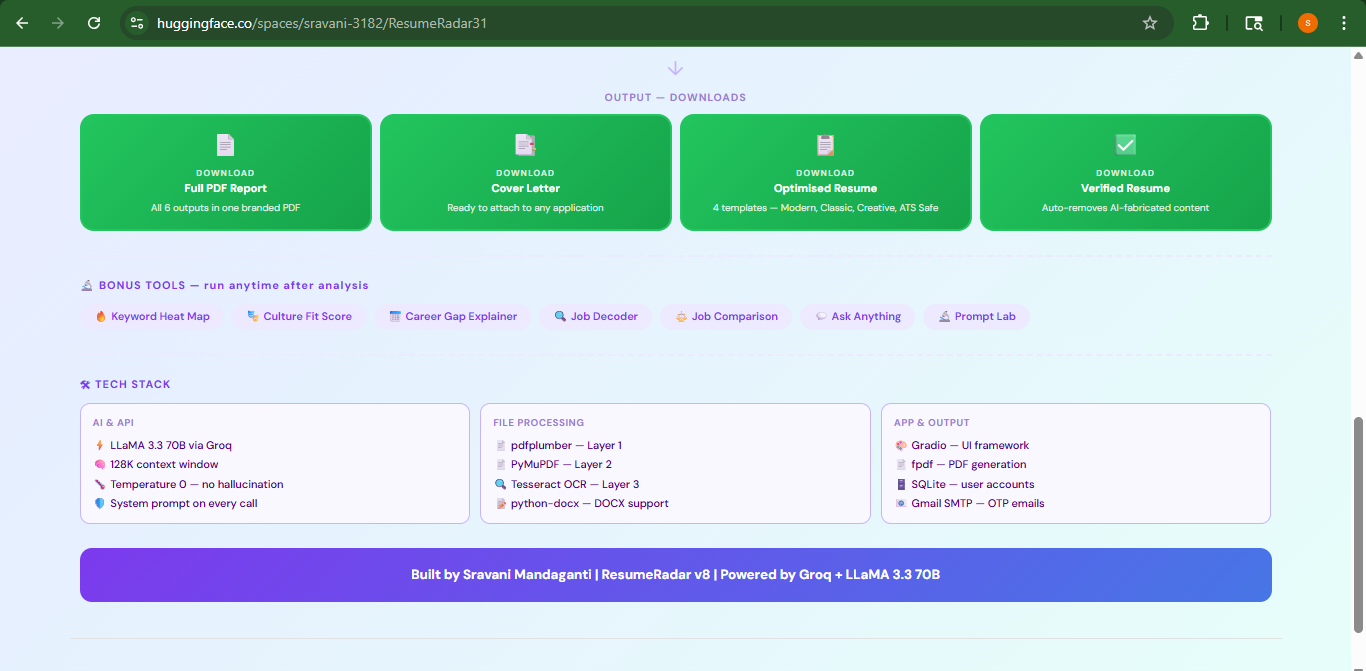Click the 'FILE PROCESSING' card heading
The image size is (1366, 671).
tap(539, 423)
